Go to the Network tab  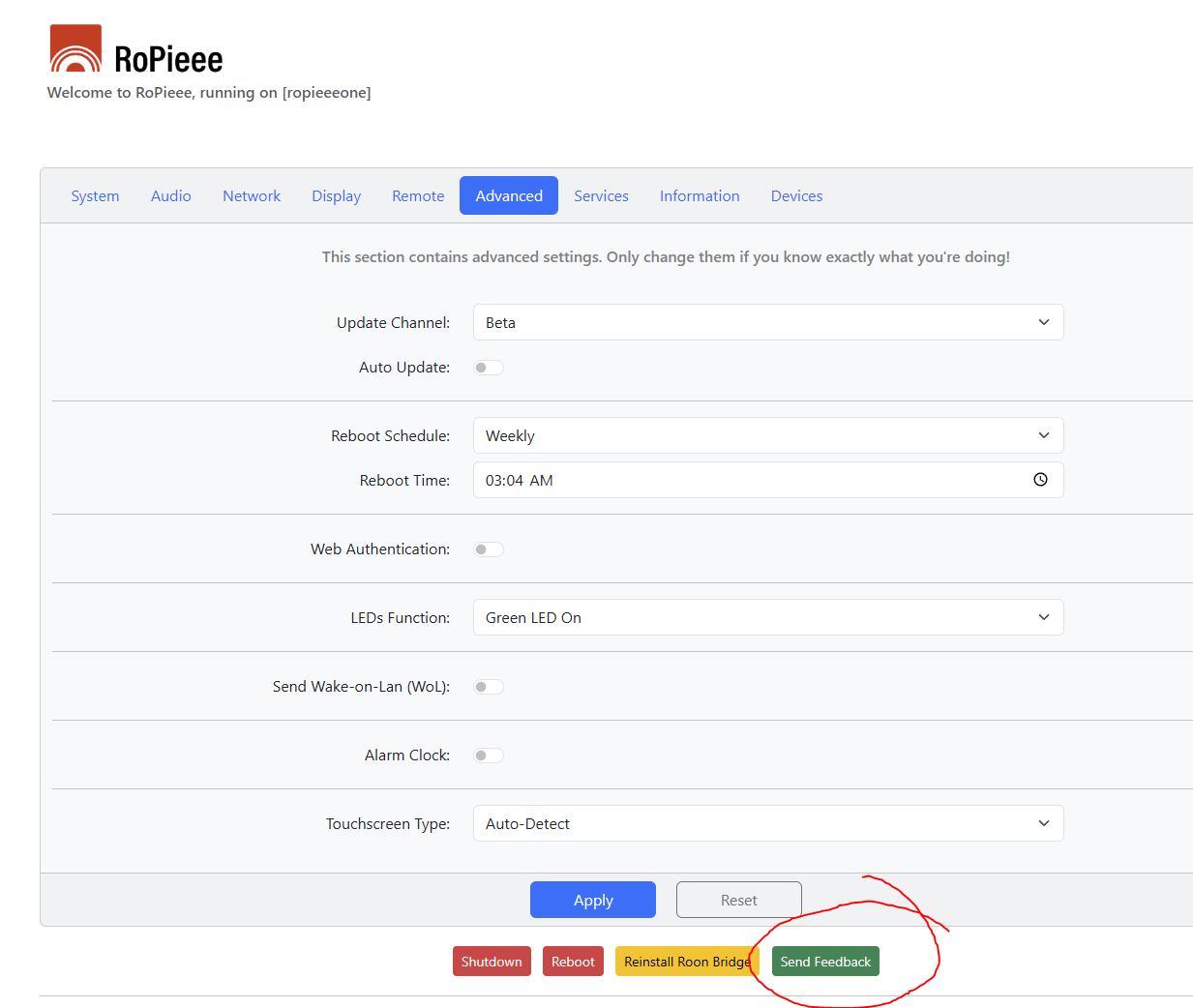click(252, 195)
